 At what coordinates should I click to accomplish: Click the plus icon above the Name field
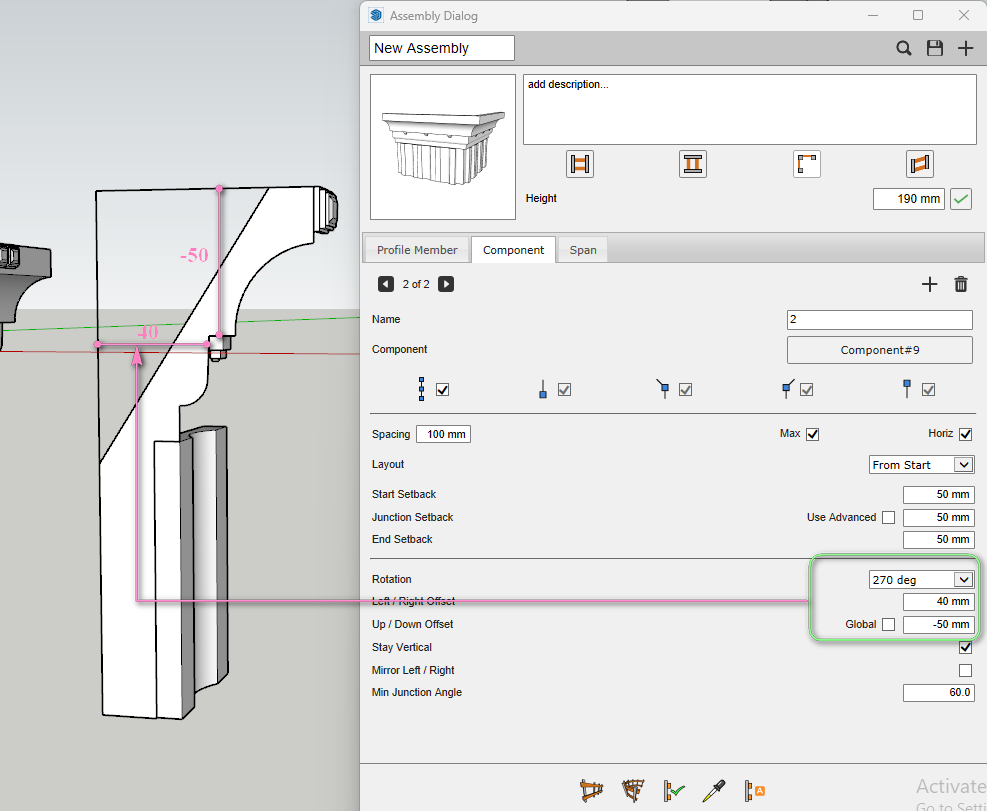[928, 284]
